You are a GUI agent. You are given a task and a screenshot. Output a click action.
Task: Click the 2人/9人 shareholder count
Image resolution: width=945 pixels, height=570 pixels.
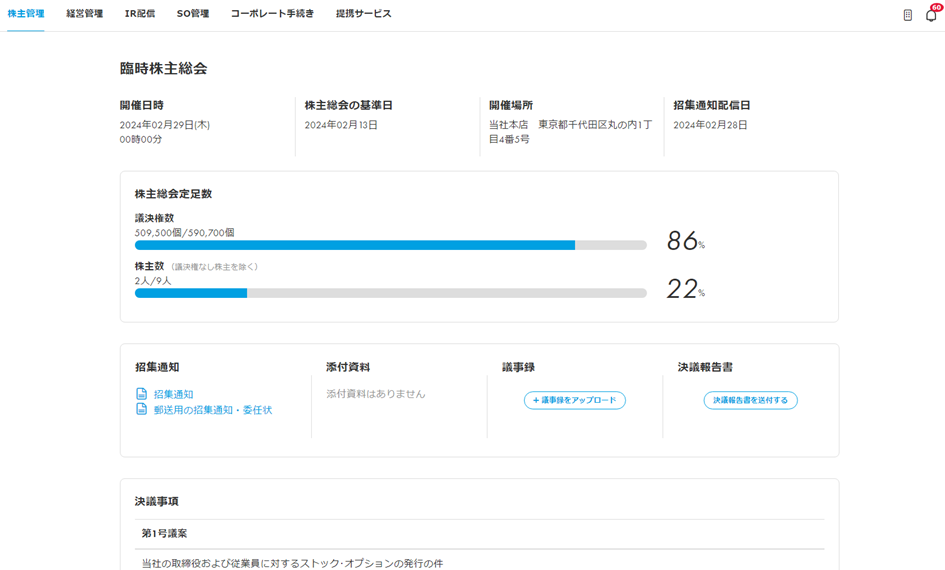pos(153,281)
